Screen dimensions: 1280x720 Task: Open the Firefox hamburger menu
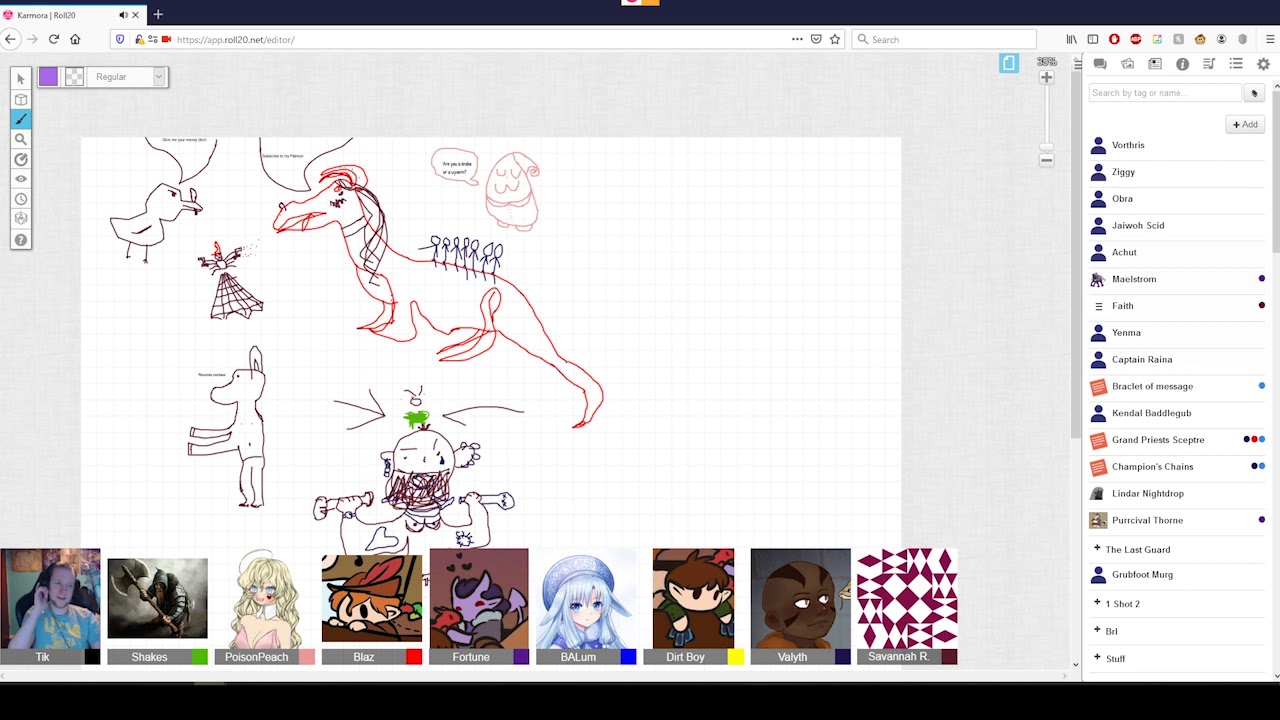(1271, 39)
